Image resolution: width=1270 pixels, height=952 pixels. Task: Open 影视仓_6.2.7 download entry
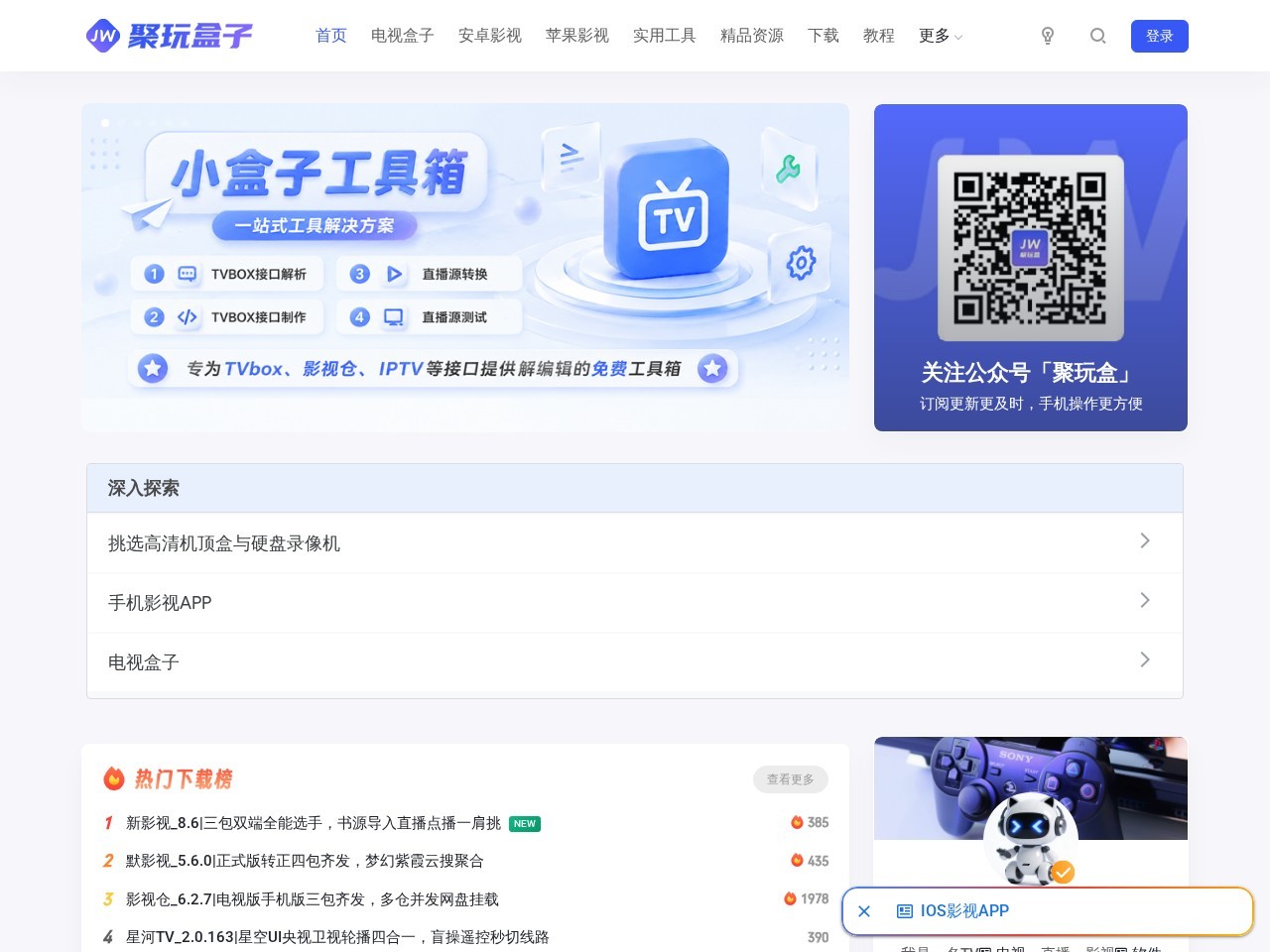point(313,899)
